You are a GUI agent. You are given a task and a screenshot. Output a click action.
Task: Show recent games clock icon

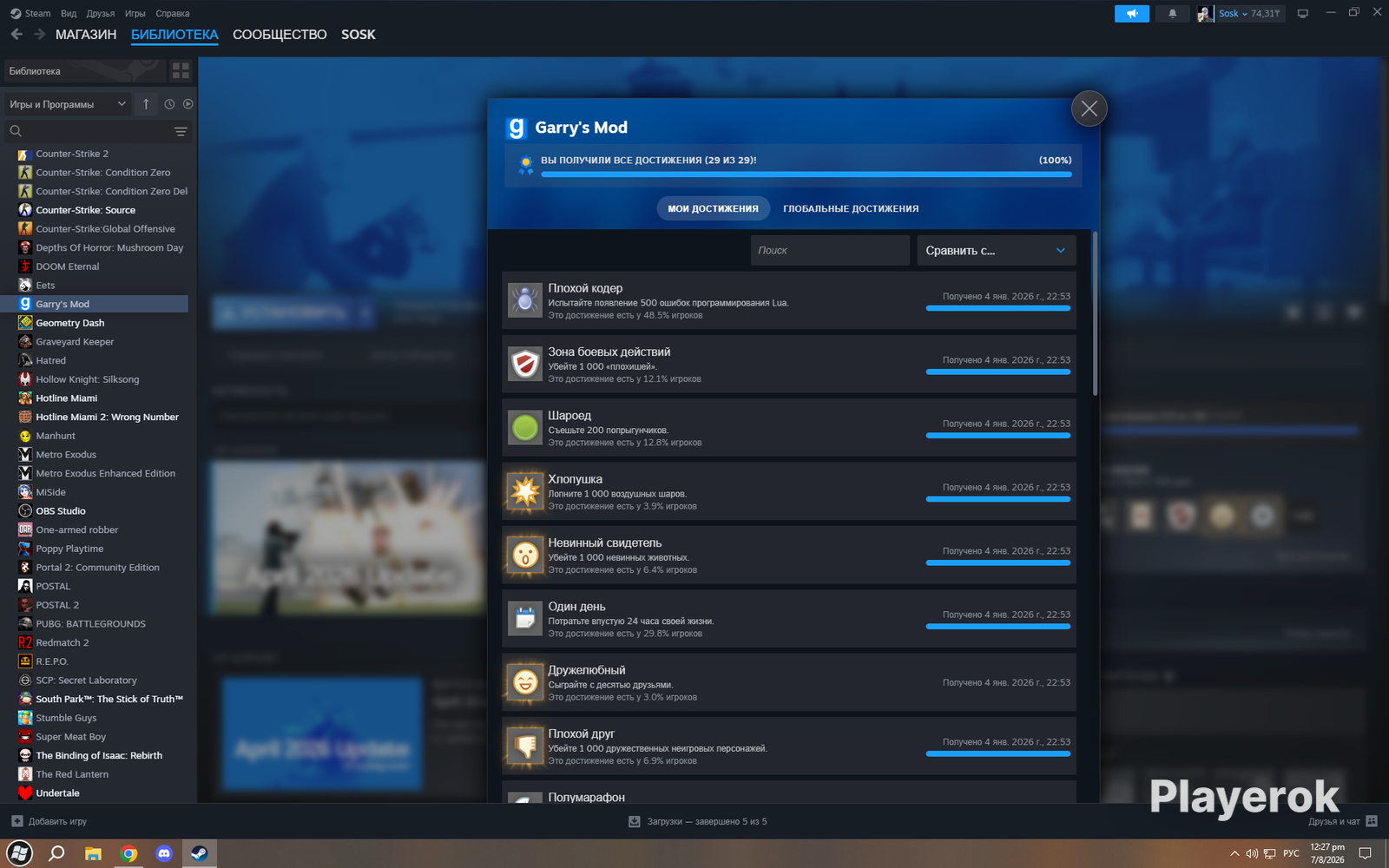(x=169, y=104)
